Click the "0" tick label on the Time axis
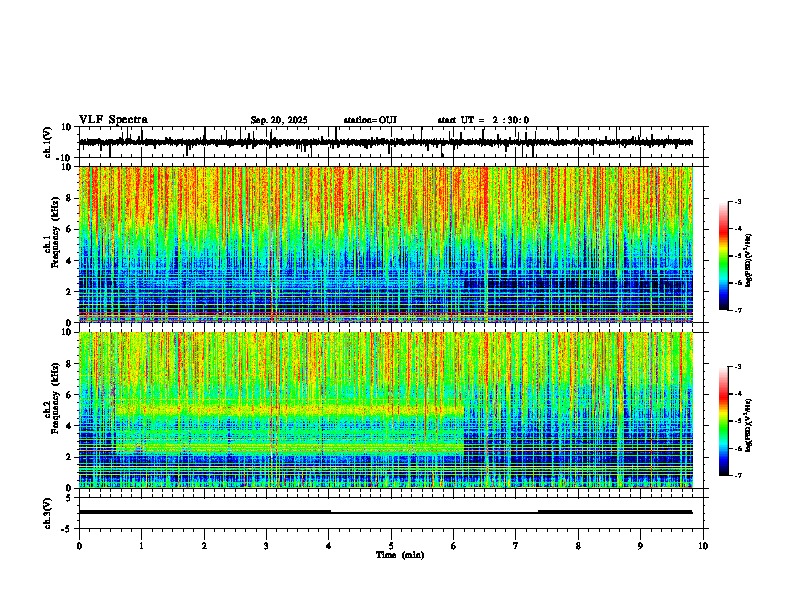Viewport: 792px width, 612px height. (x=79, y=546)
